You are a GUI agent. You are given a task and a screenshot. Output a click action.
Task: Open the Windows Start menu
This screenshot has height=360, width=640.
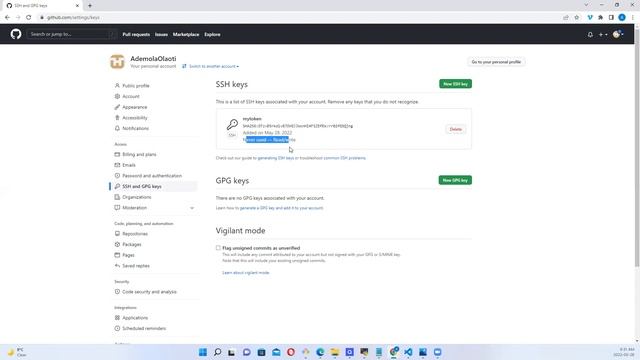point(203,352)
